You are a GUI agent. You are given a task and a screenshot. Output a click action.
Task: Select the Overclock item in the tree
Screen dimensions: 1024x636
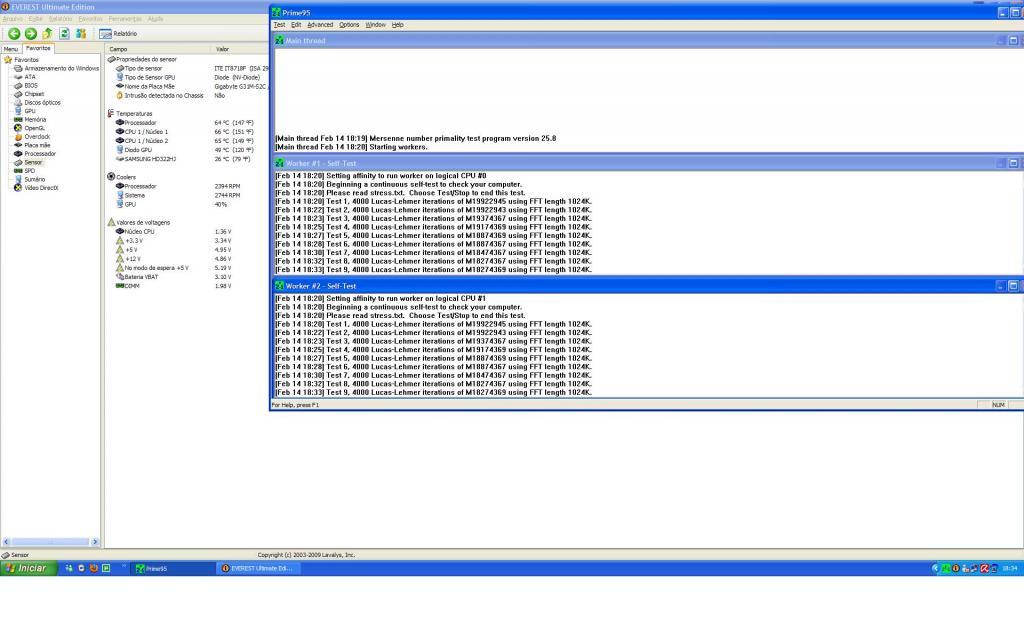click(x=32, y=136)
